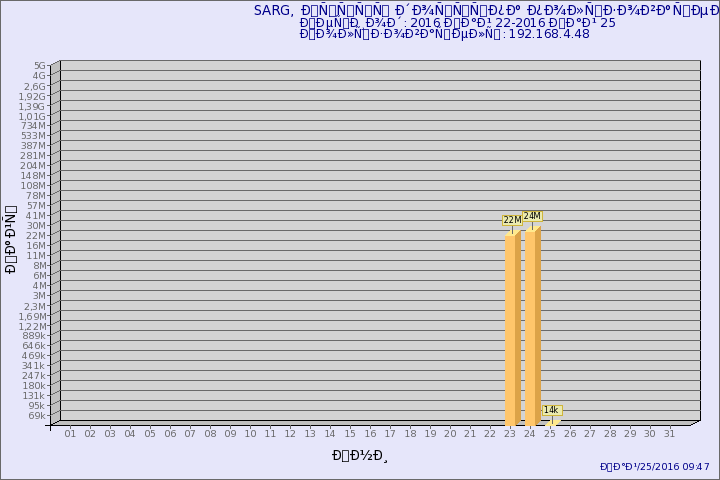
Task: Click day 23 on the horizontal axis
Action: tap(510, 434)
